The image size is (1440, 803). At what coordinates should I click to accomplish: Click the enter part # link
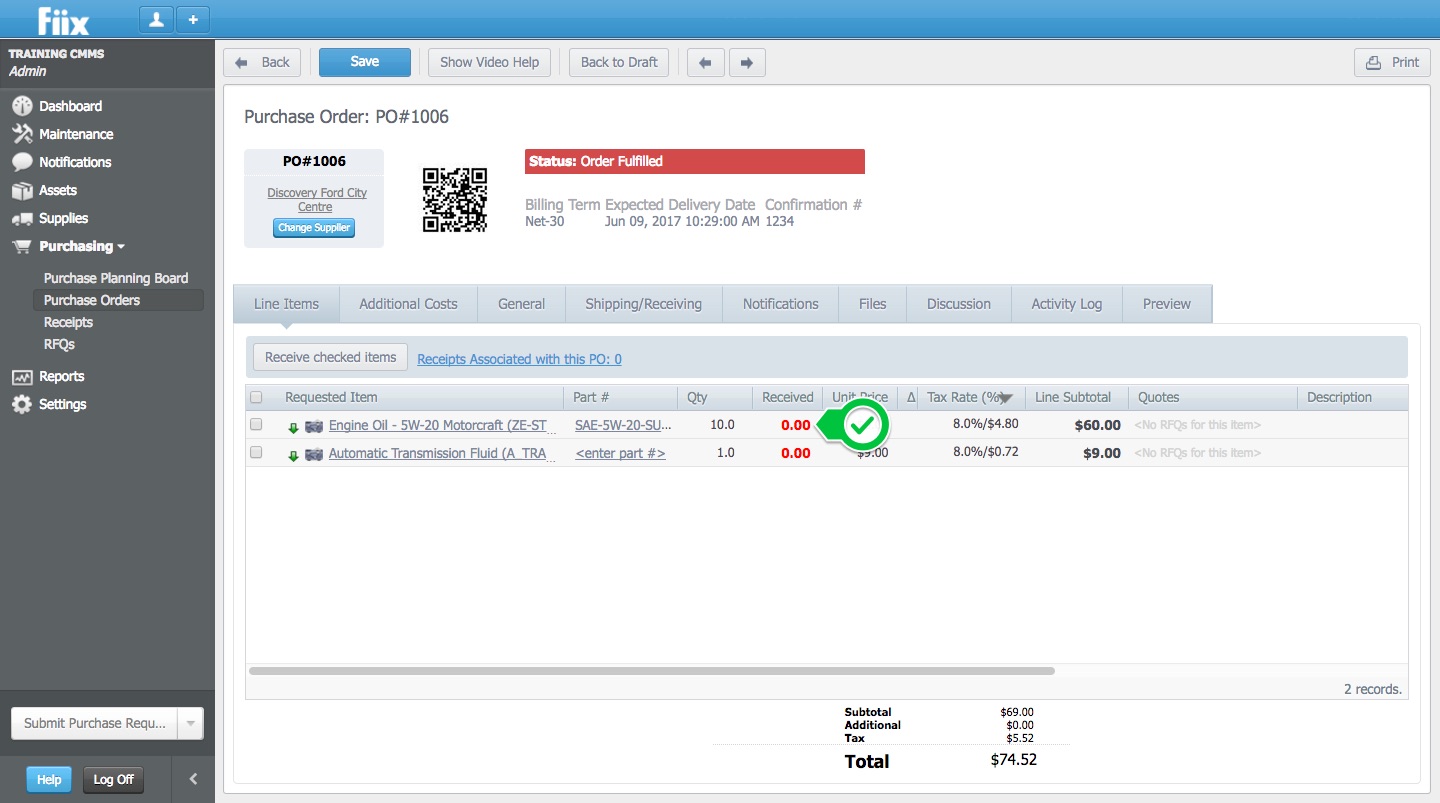[x=620, y=453]
